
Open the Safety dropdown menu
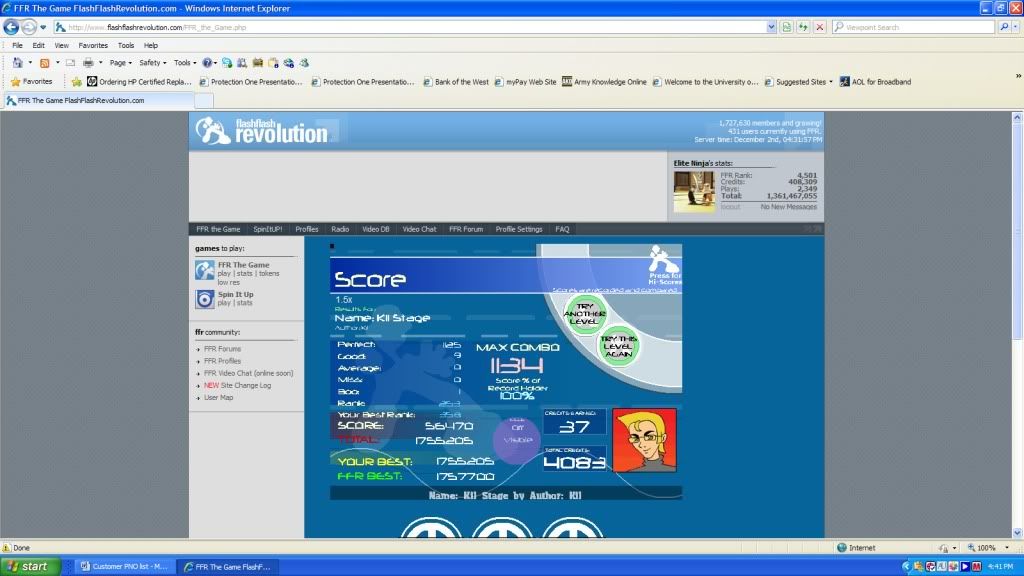click(152, 63)
